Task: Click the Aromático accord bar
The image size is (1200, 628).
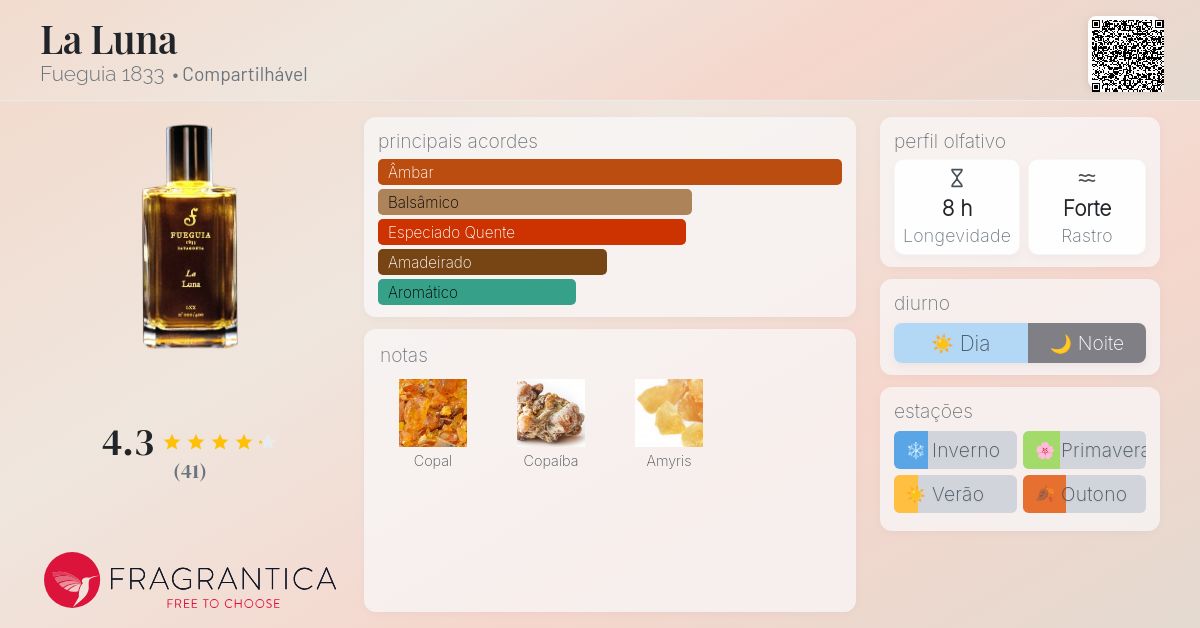Action: pos(477,292)
